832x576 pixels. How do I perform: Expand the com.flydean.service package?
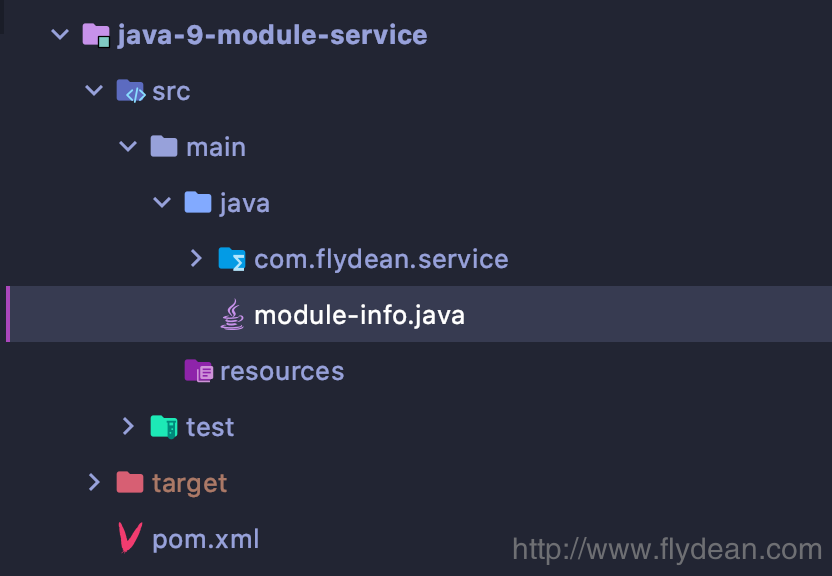click(x=196, y=260)
